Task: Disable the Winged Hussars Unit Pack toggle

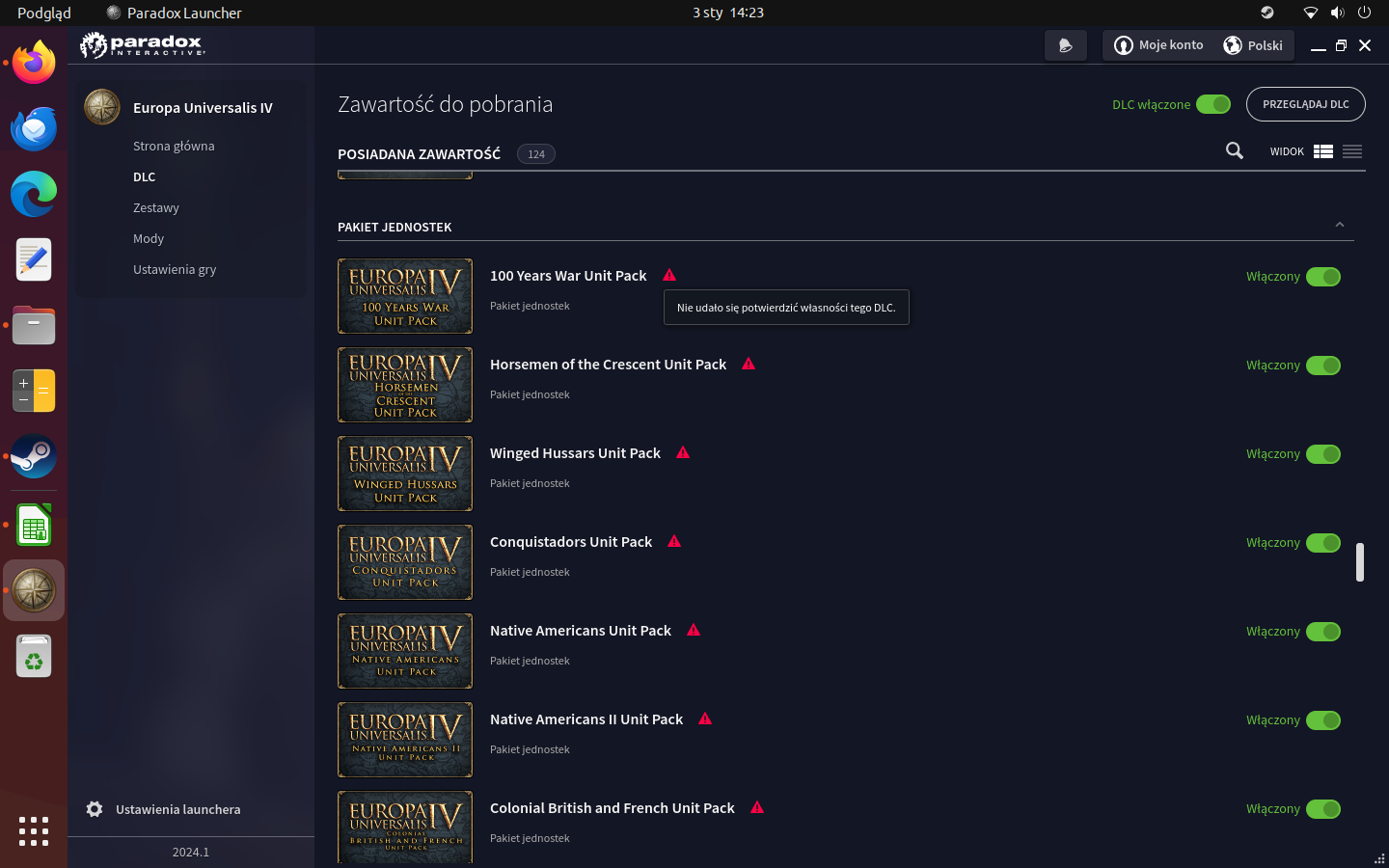Action: click(1323, 454)
